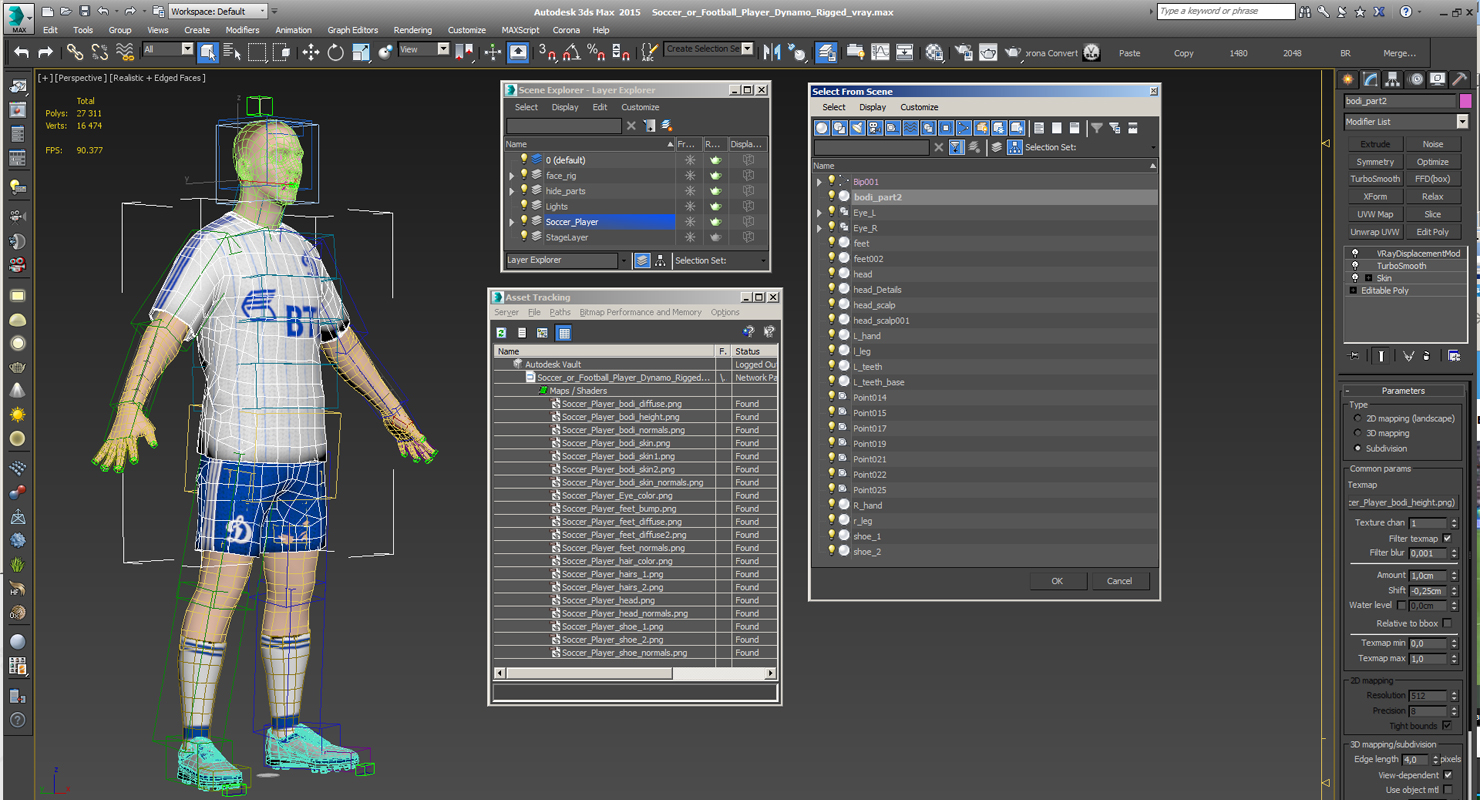Click the Redo arrow in main toolbar
This screenshot has height=800, width=1480.
tap(45, 52)
